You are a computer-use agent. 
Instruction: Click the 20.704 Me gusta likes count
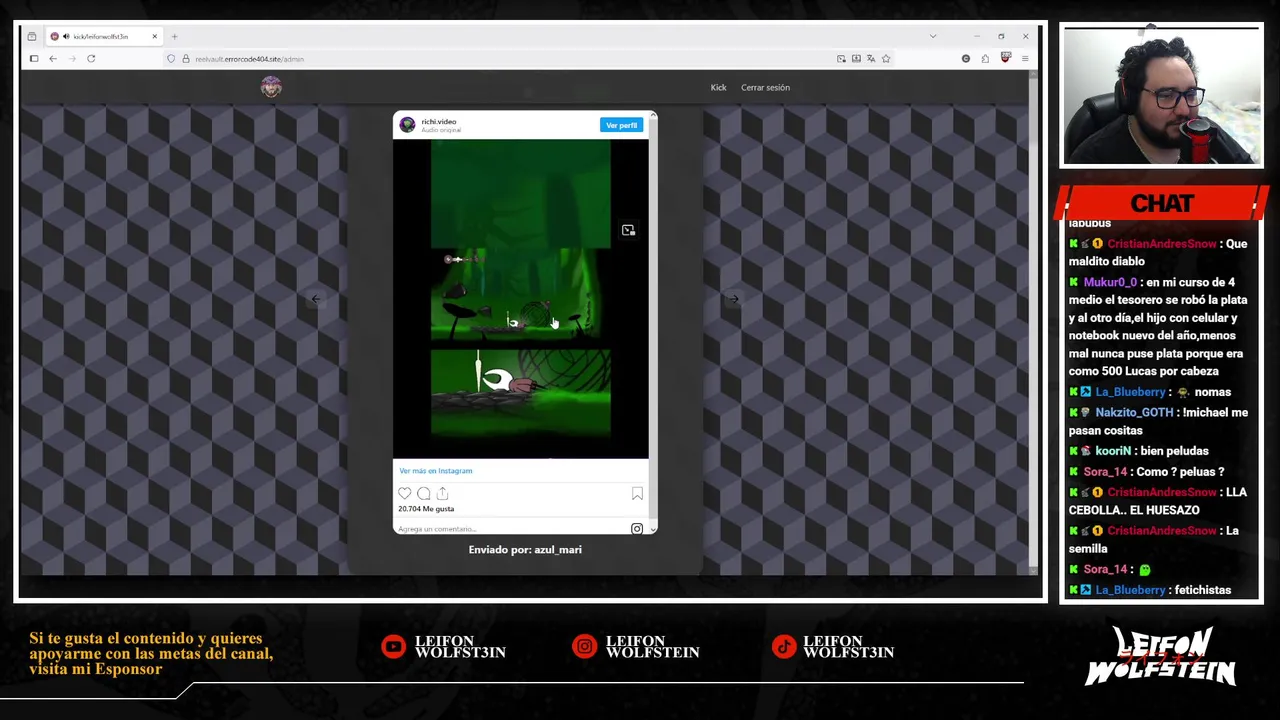click(x=426, y=509)
